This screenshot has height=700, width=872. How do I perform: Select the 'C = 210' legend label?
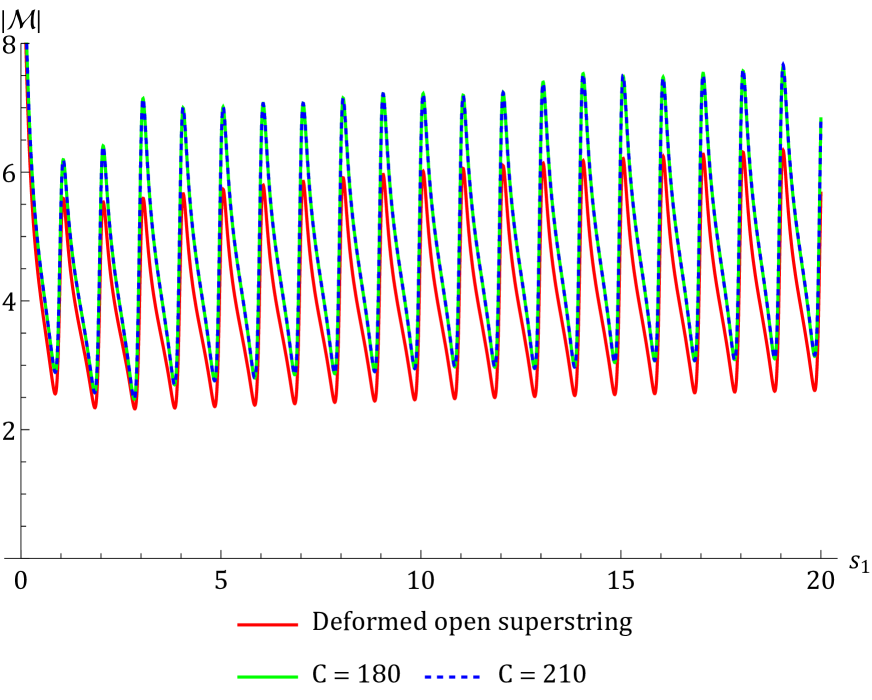pyautogui.click(x=542, y=674)
